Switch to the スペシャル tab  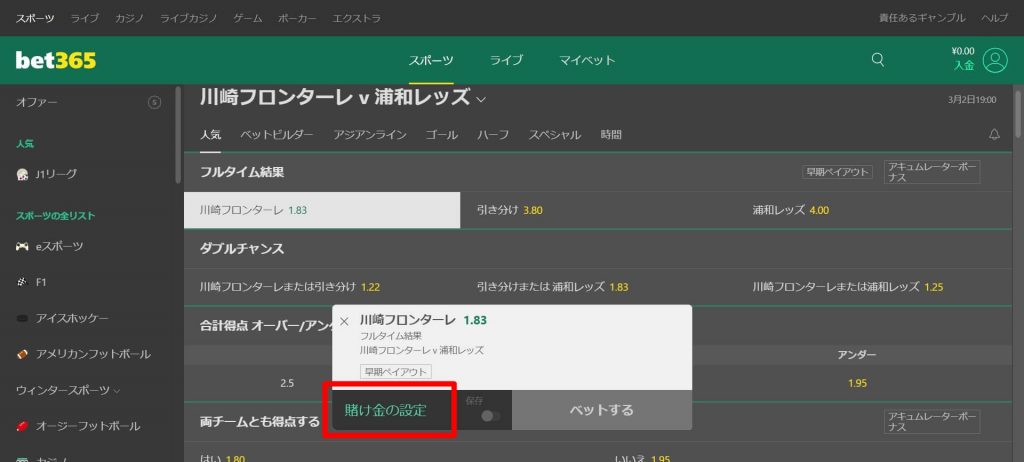pos(554,135)
